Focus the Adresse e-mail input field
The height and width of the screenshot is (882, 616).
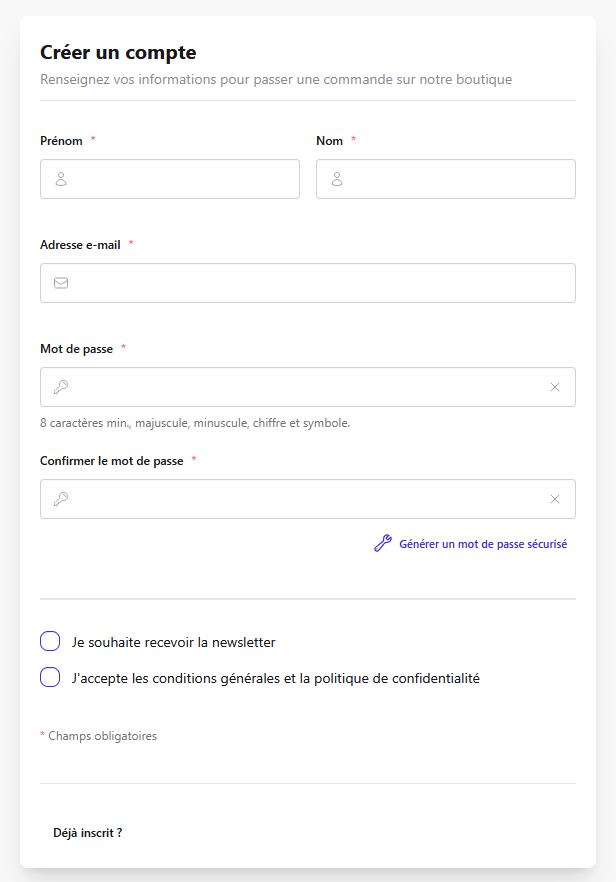point(308,283)
